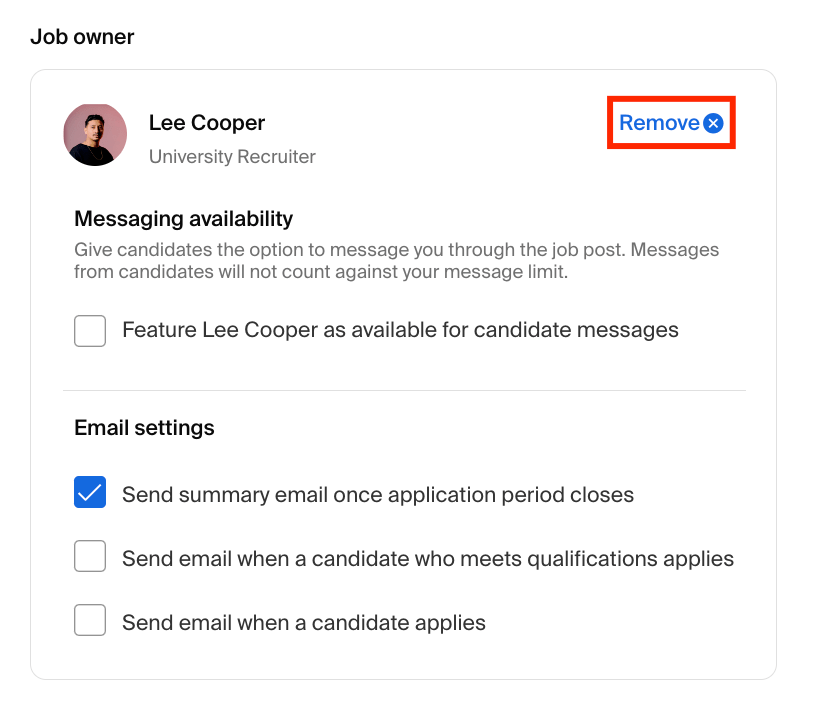Screen dimensions: 818x708
Task: Click the dismiss icon inside the Remove control
Action: (713, 123)
